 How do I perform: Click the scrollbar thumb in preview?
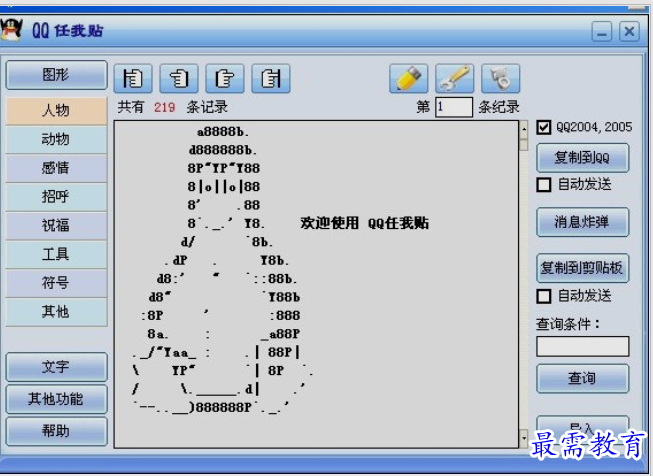(523, 145)
